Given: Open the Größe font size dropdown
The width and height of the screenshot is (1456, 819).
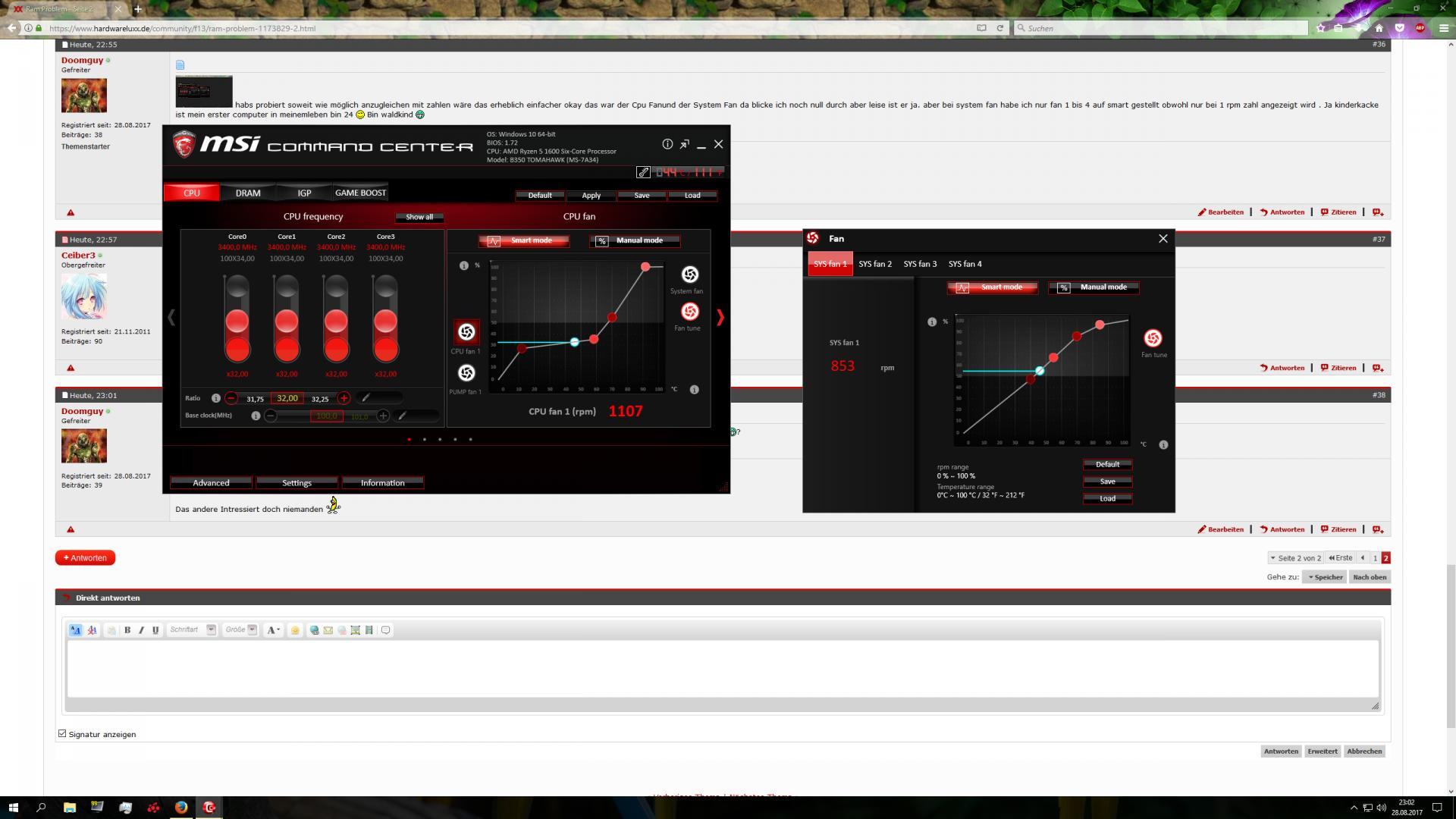Looking at the screenshot, I should click(240, 630).
